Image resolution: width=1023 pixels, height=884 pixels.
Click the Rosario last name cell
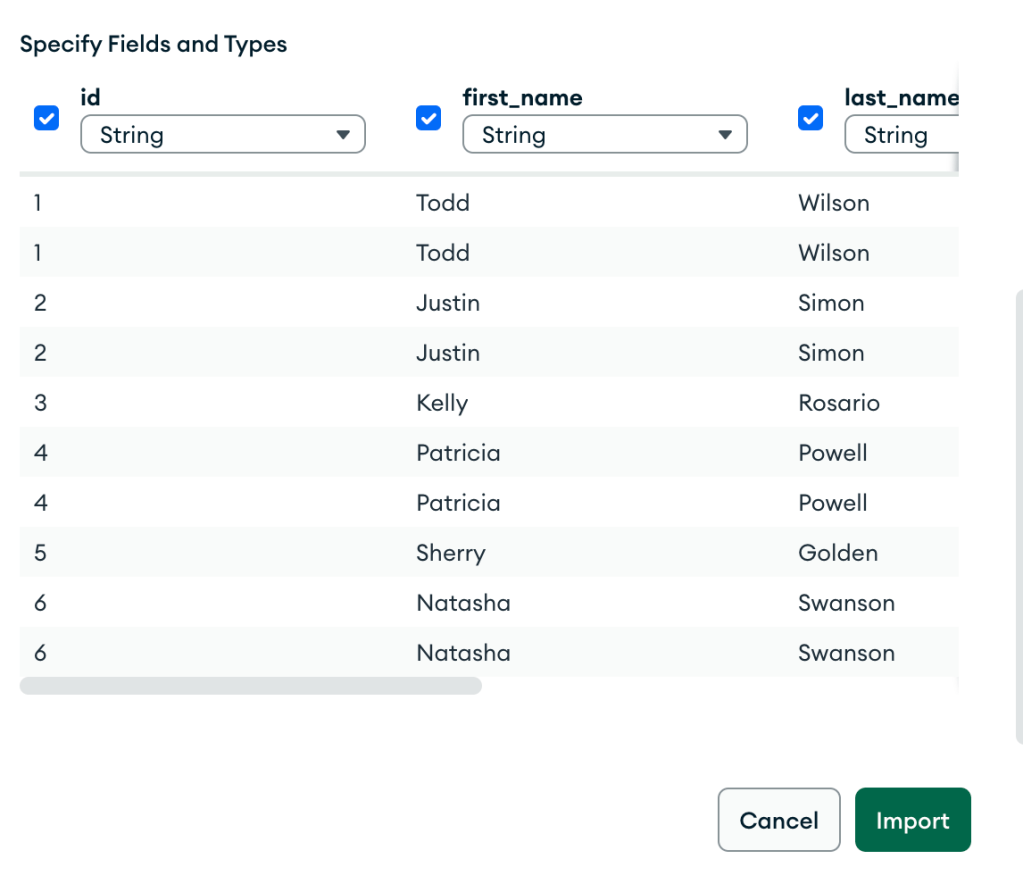click(838, 403)
